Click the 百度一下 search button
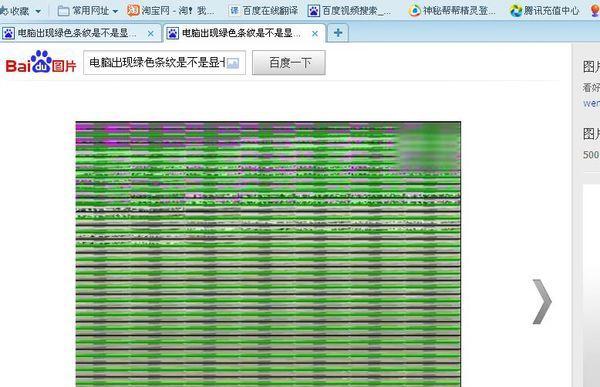 (289, 63)
